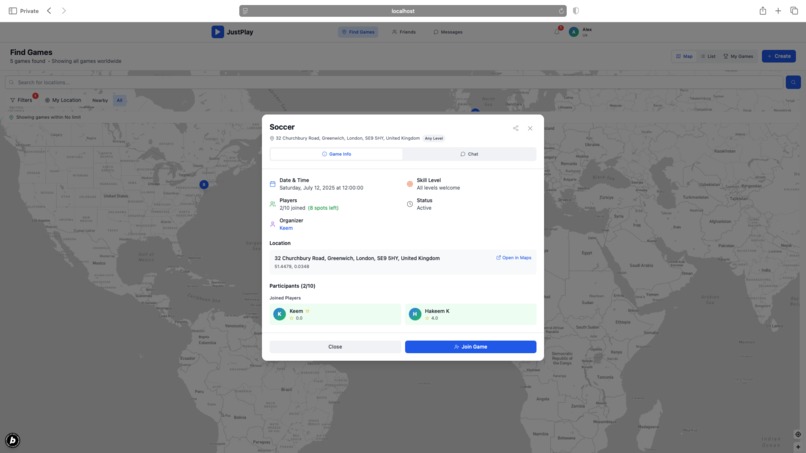Select participant Hakeem K's card

[x=470, y=314]
